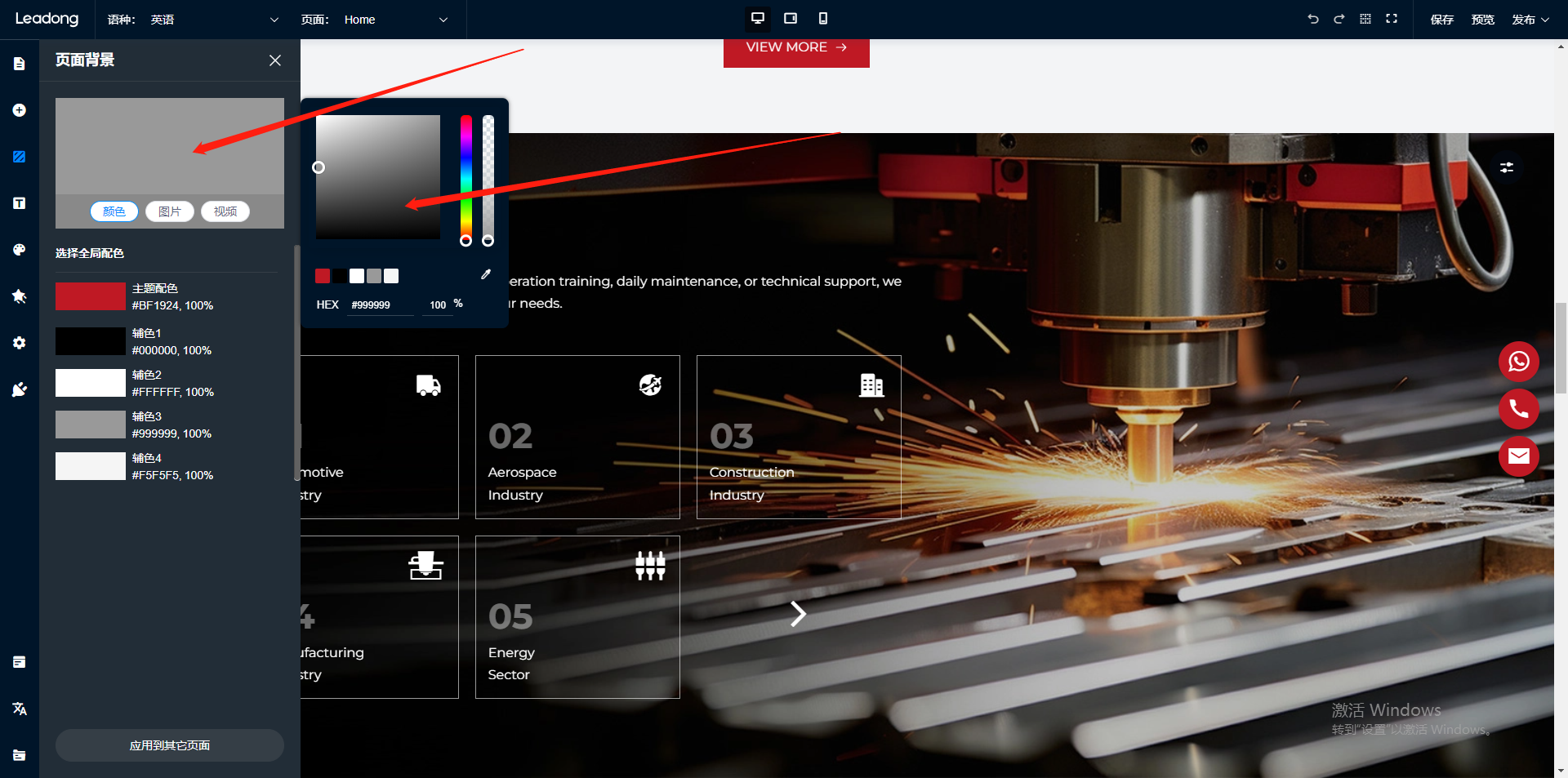Switch to mobile device preview icon
This screenshot has width=1568, height=778.
pos(822,19)
